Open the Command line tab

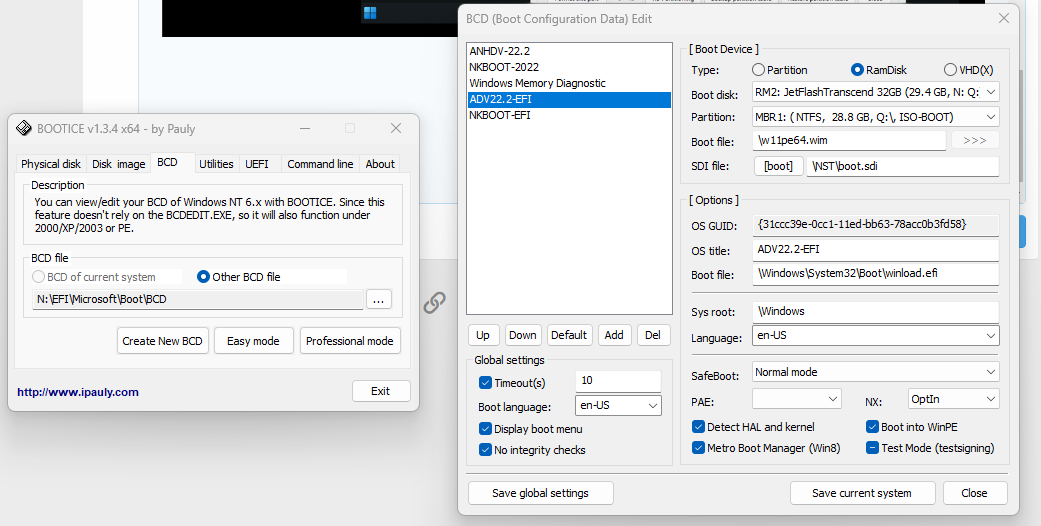click(x=320, y=164)
